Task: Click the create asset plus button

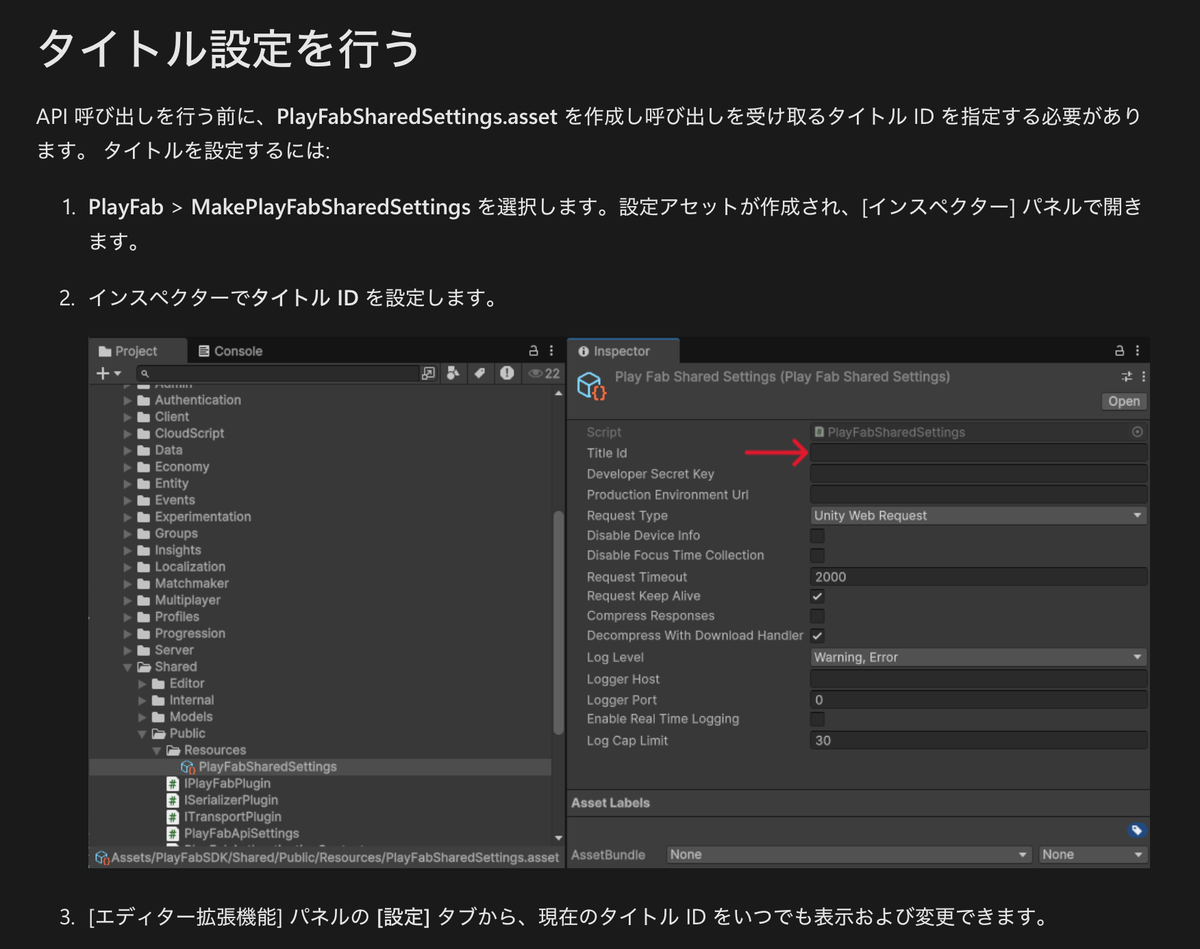Action: point(102,373)
